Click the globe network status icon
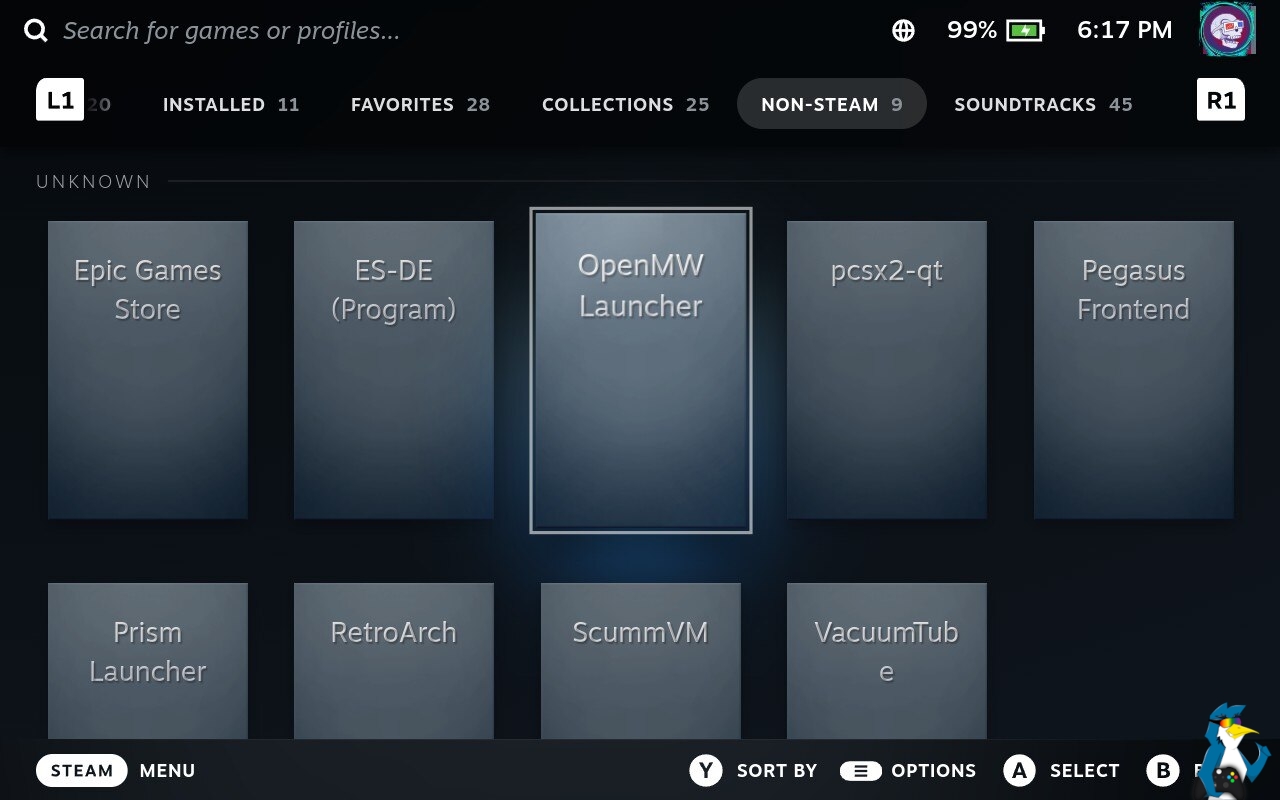Viewport: 1280px width, 800px height. tap(903, 31)
